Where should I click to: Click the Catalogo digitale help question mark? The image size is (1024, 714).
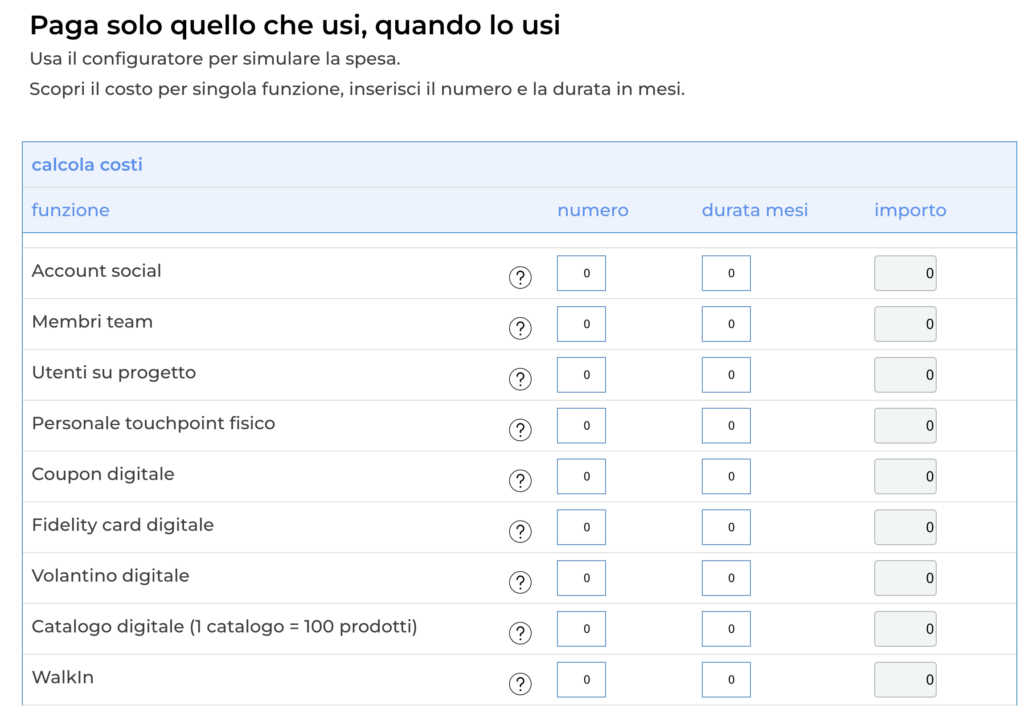(520, 634)
